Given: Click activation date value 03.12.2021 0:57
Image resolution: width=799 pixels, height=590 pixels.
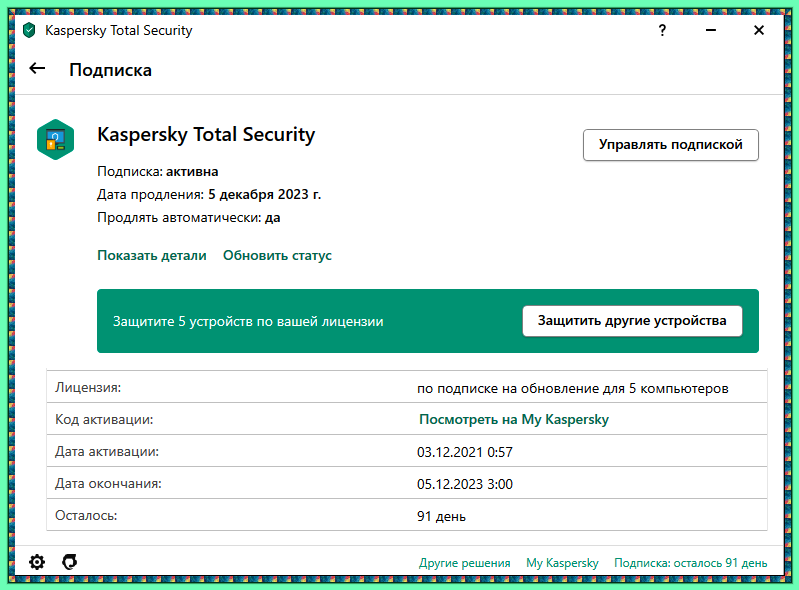Looking at the screenshot, I should click(465, 452).
